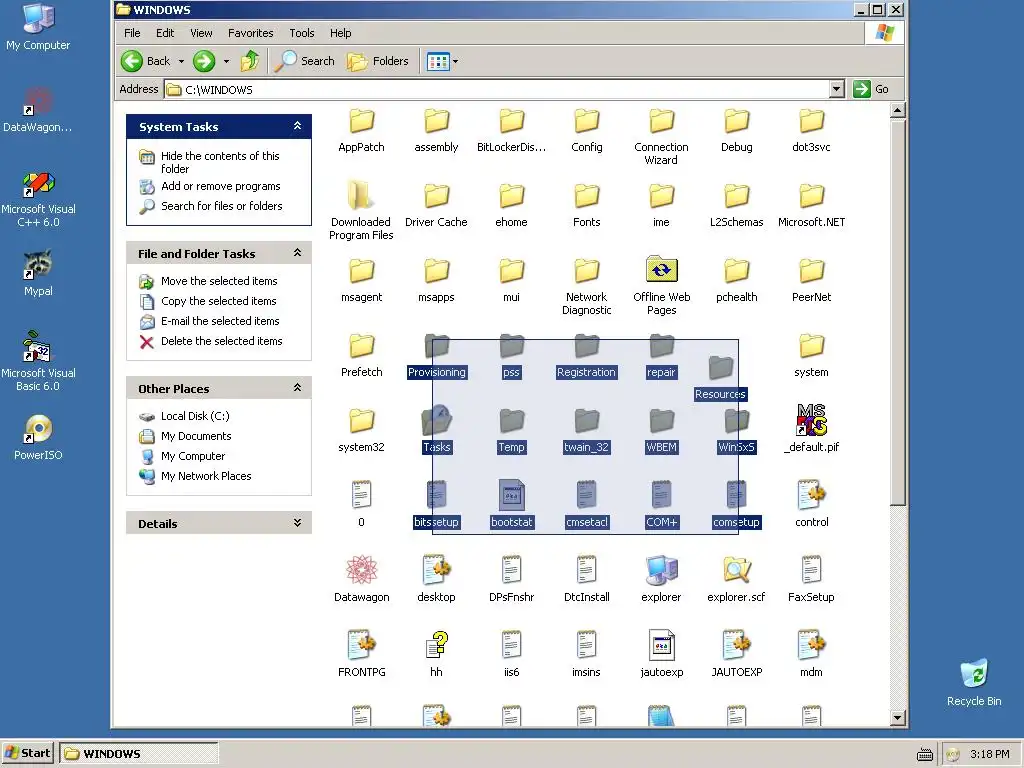This screenshot has width=1024, height=768.
Task: Click Delete the selected items
Action: pos(221,342)
